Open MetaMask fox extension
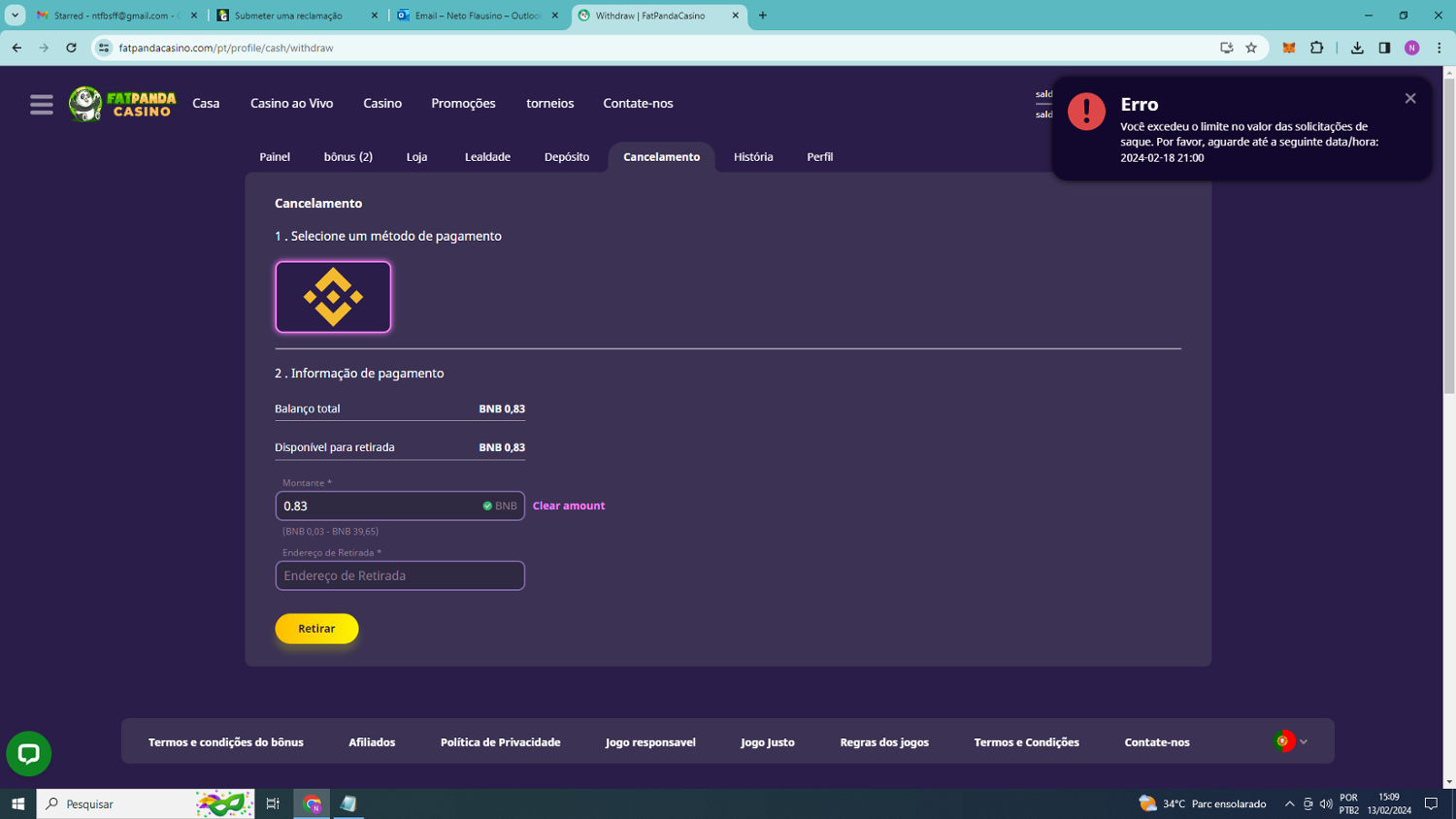The width and height of the screenshot is (1456, 819). pos(1288,48)
